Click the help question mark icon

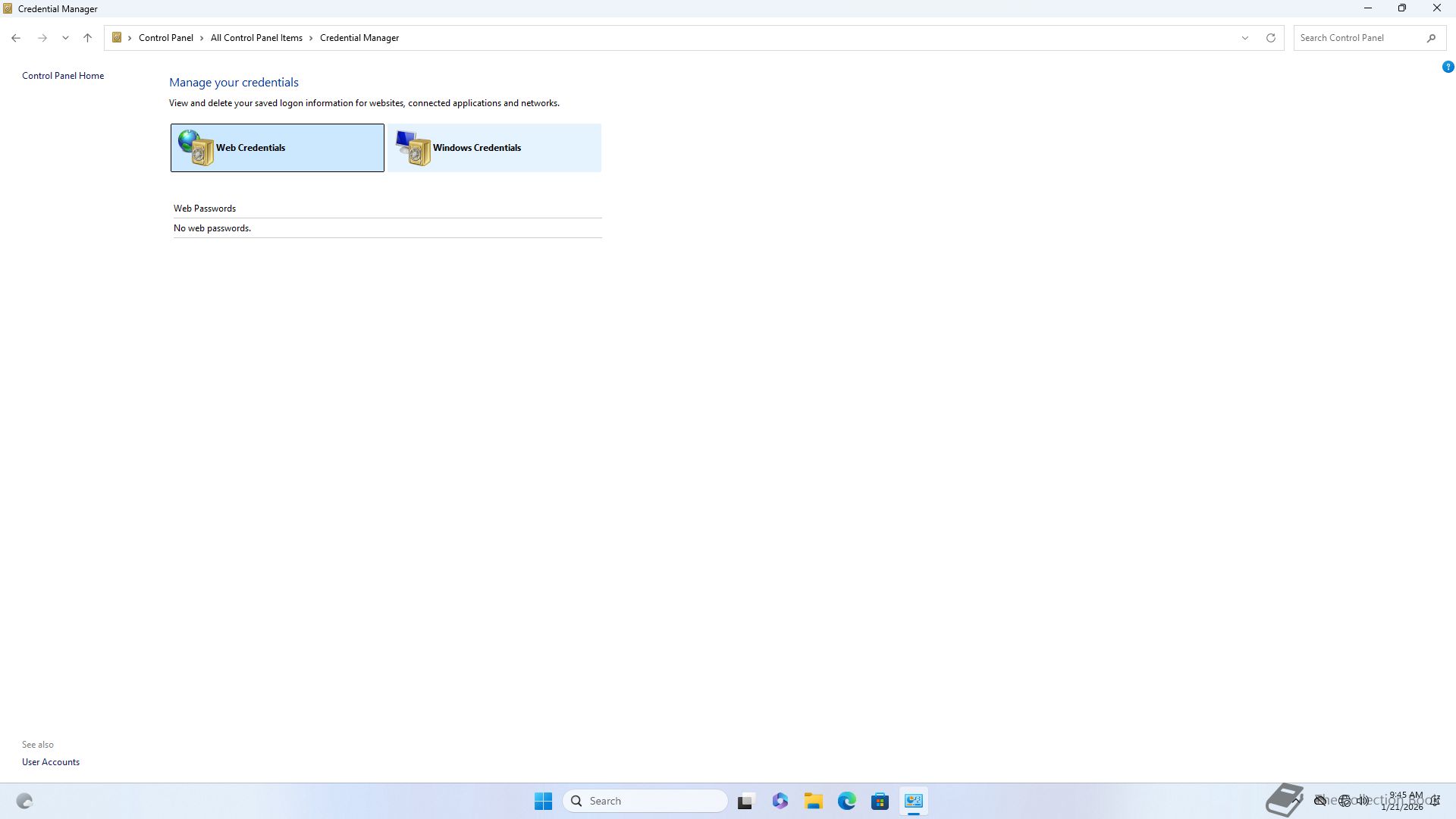click(x=1448, y=67)
